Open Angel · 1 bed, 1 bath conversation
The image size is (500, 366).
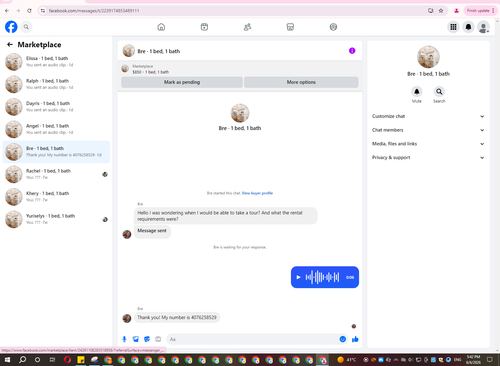(x=56, y=129)
